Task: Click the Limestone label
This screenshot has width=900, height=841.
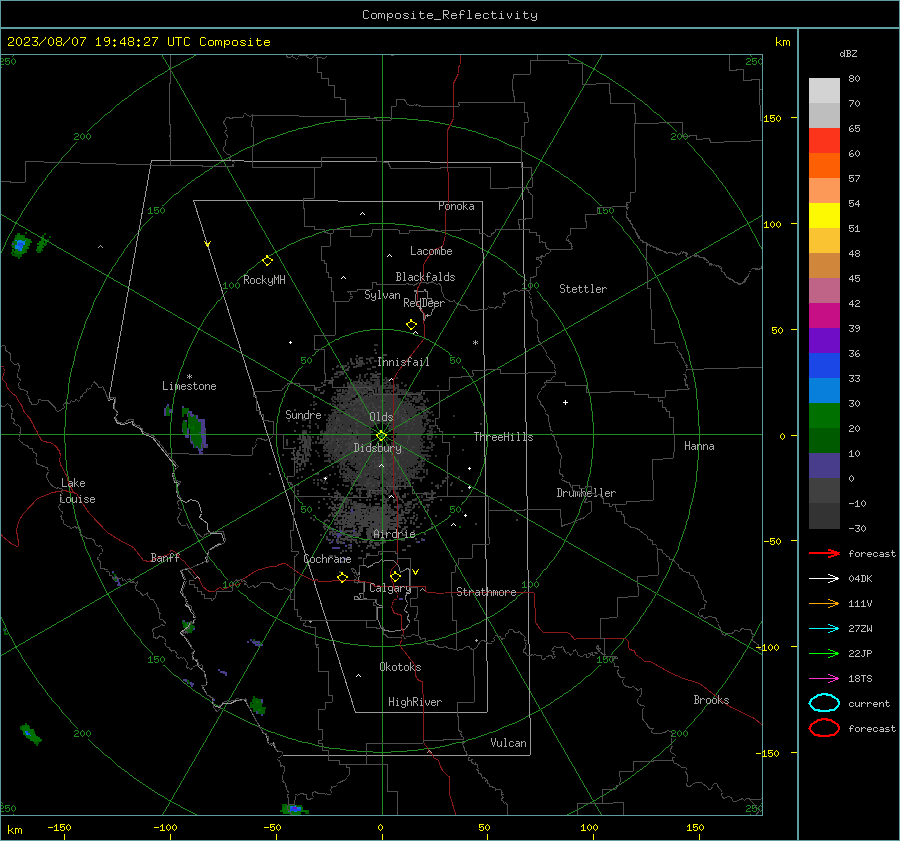Action: (x=189, y=386)
